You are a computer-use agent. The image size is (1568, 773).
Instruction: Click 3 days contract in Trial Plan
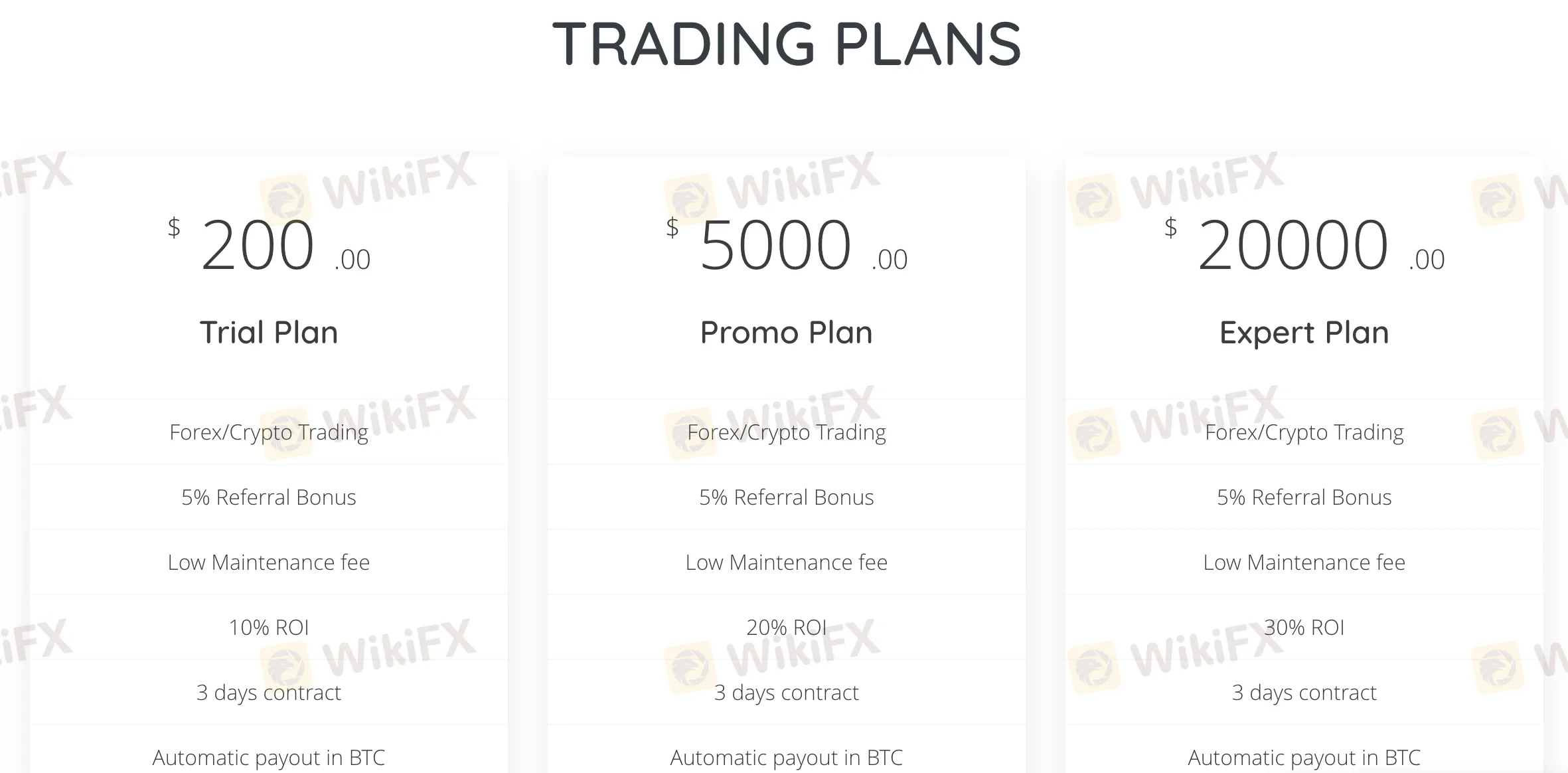coord(269,693)
